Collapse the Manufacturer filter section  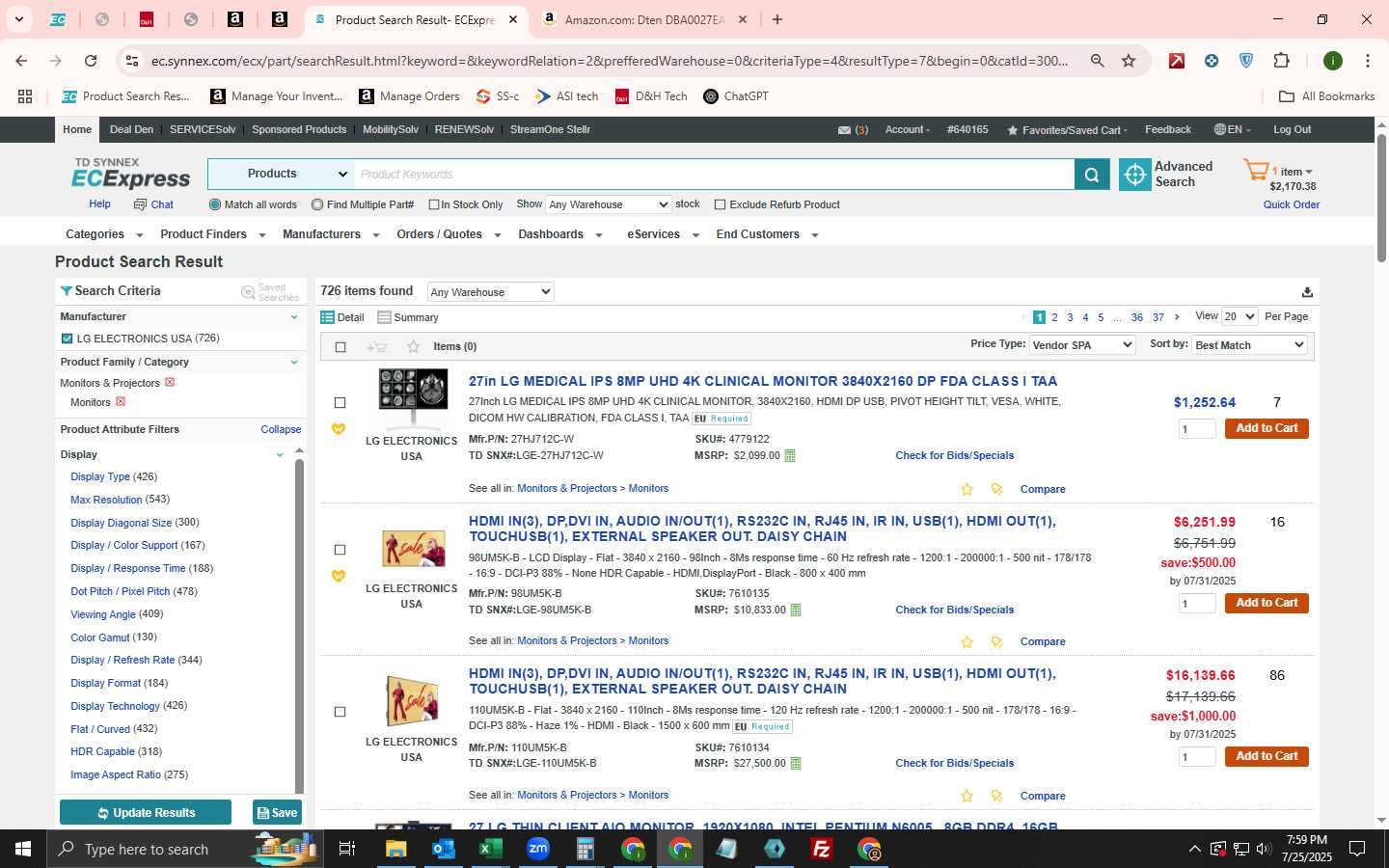point(294,316)
